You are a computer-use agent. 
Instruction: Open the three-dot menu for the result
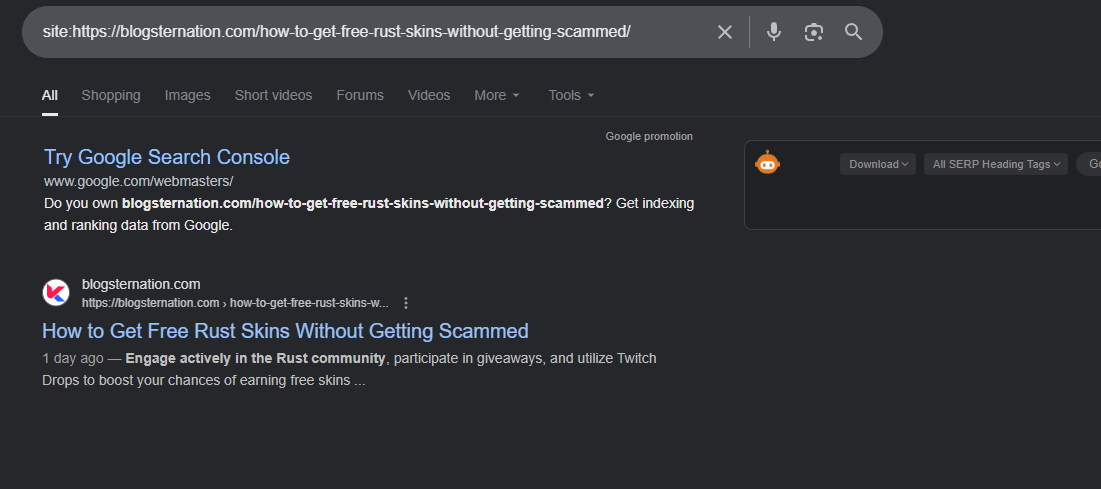(x=406, y=303)
